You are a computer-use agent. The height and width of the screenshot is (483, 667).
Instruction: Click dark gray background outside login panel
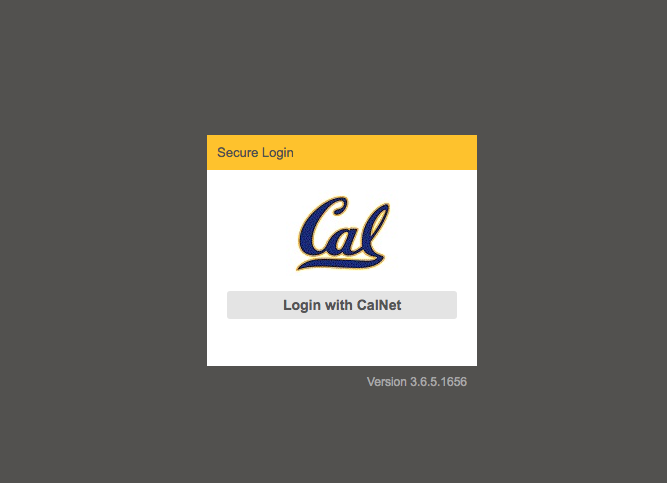[x=102, y=238]
